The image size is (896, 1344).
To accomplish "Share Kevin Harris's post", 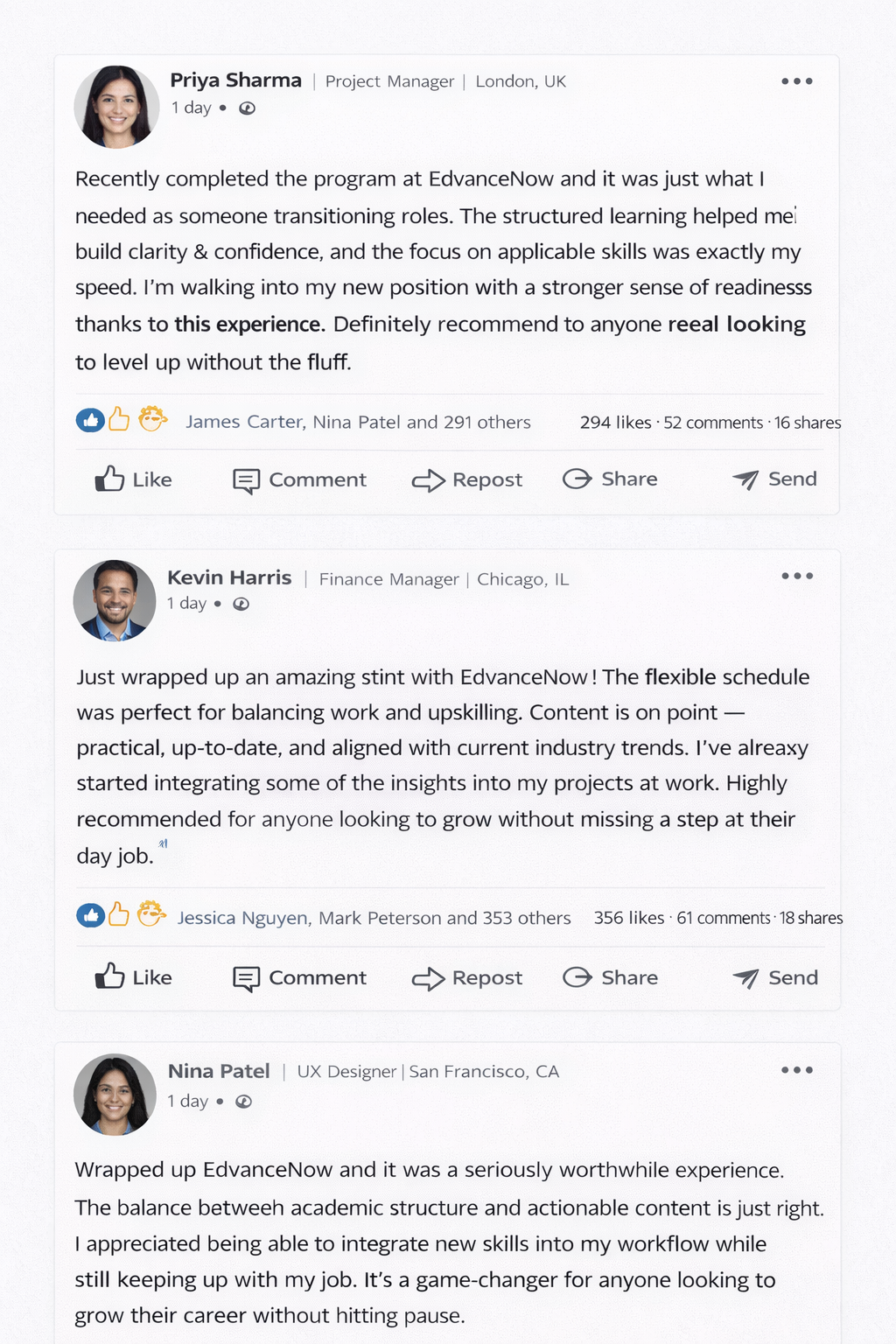I will 610,977.
